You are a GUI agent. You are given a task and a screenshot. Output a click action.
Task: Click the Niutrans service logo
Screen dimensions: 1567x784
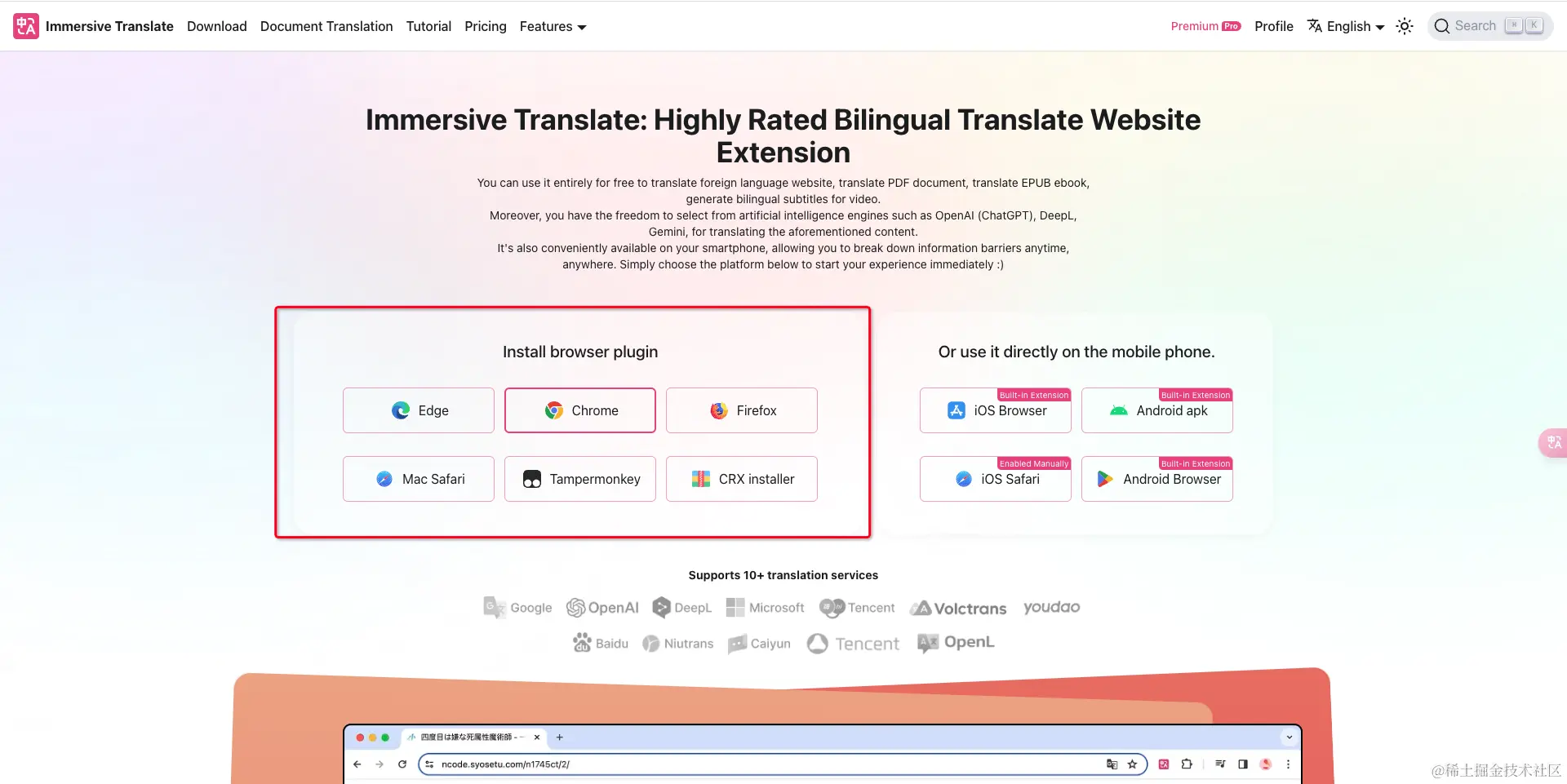coord(678,644)
